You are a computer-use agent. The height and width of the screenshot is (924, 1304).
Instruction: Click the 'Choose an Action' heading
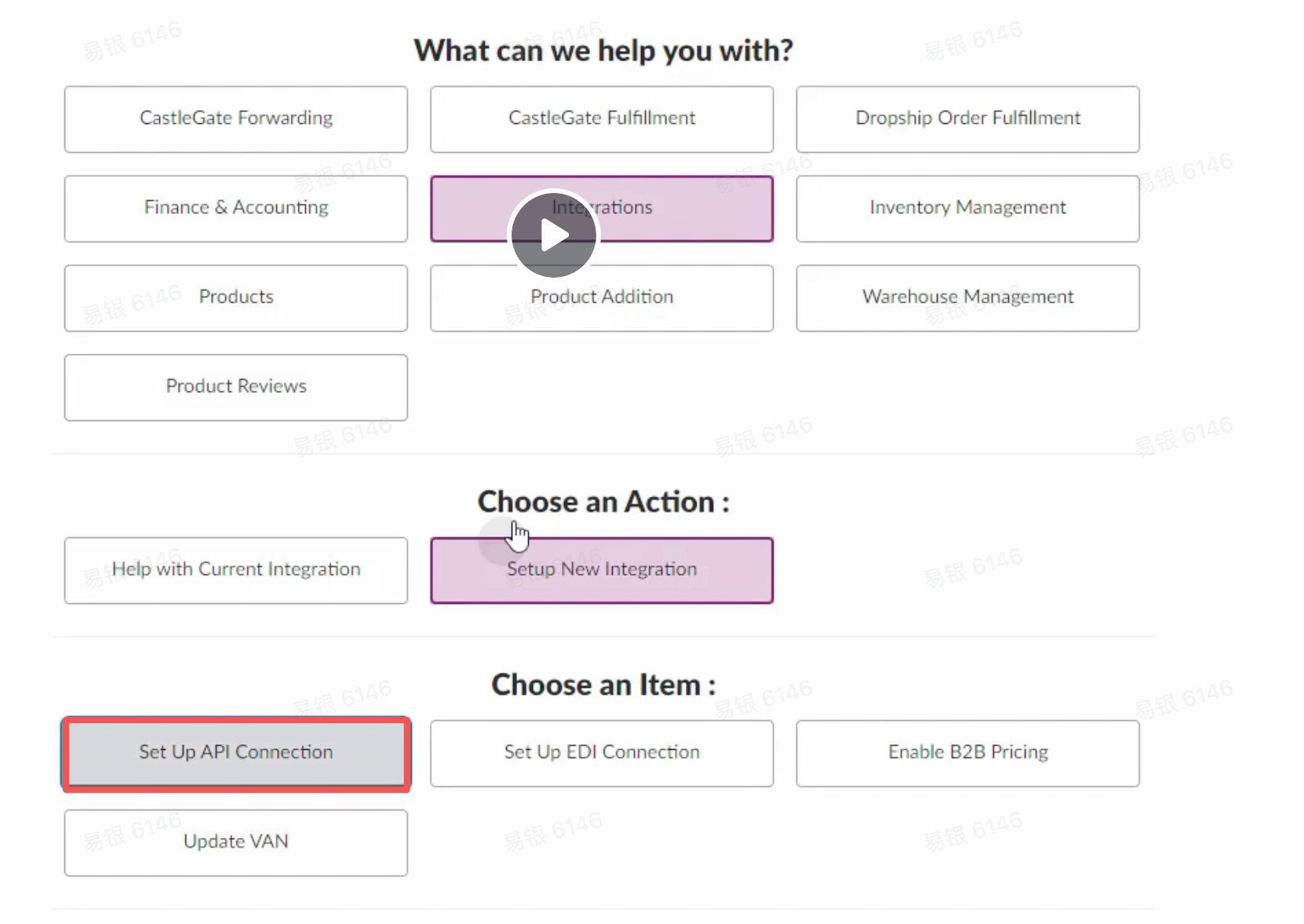(603, 502)
